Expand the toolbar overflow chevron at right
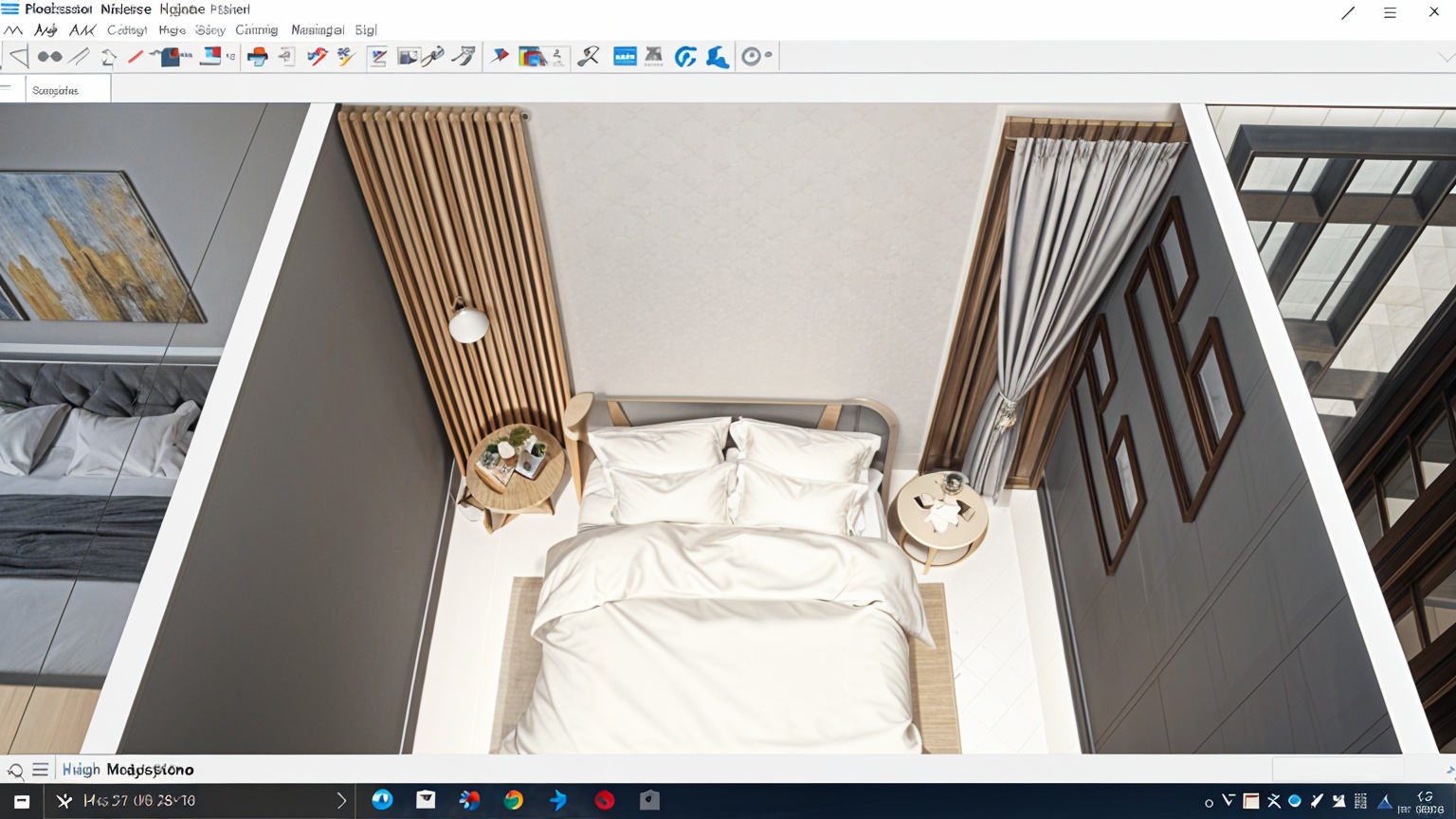1456x819 pixels. coord(1445,57)
